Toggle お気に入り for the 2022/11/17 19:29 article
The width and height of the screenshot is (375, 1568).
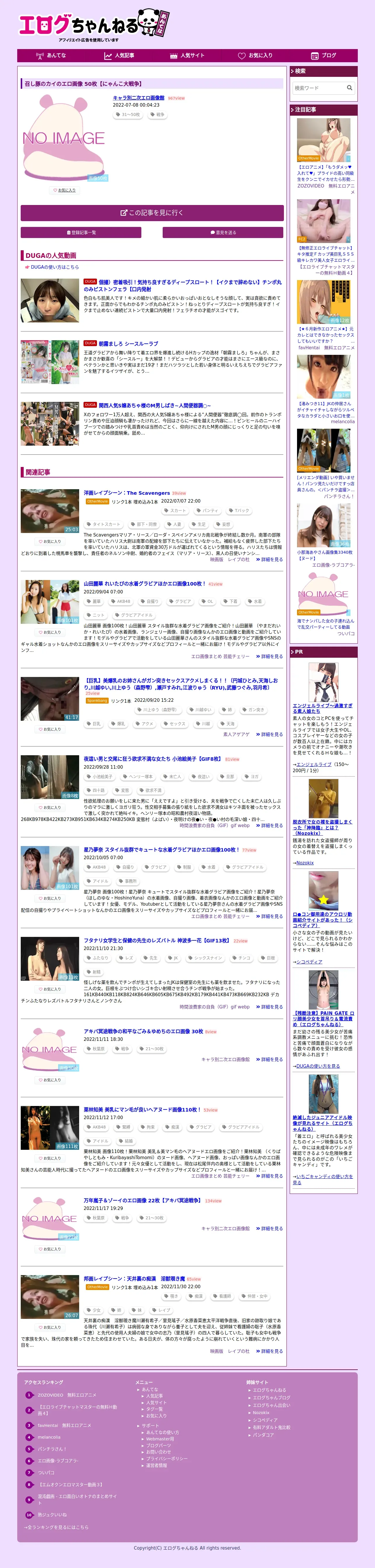(50, 1249)
